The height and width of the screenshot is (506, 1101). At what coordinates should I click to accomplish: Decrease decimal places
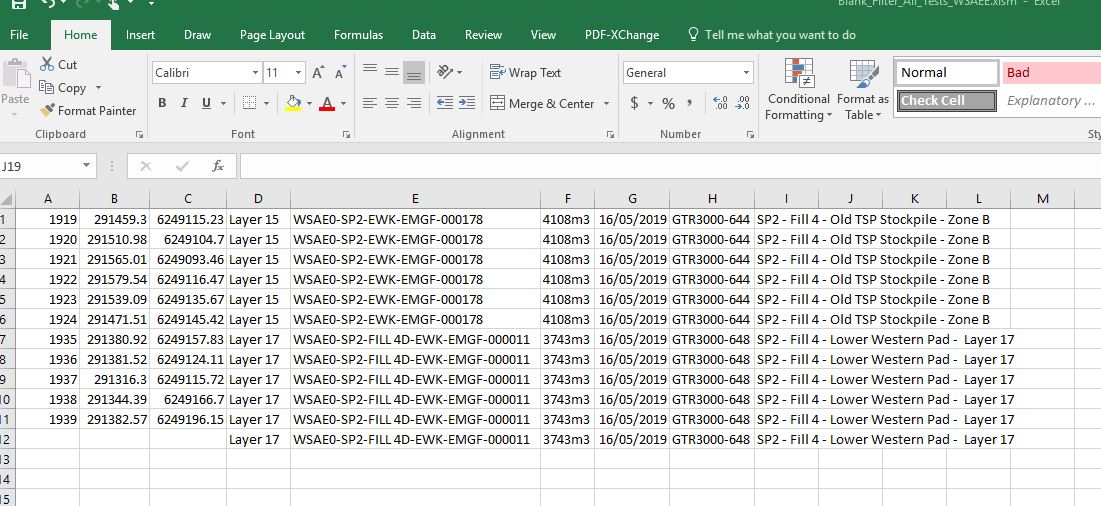(x=743, y=103)
